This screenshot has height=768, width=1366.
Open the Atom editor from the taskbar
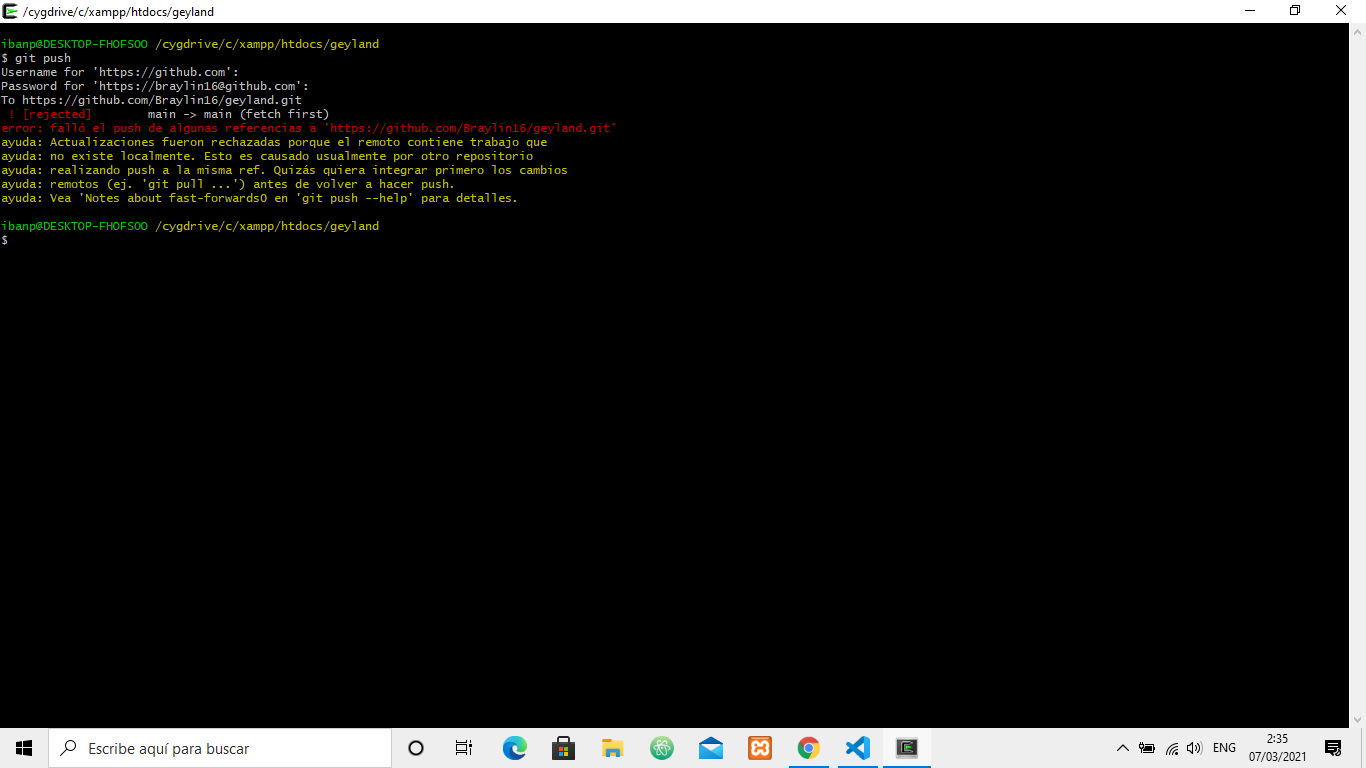(x=661, y=748)
